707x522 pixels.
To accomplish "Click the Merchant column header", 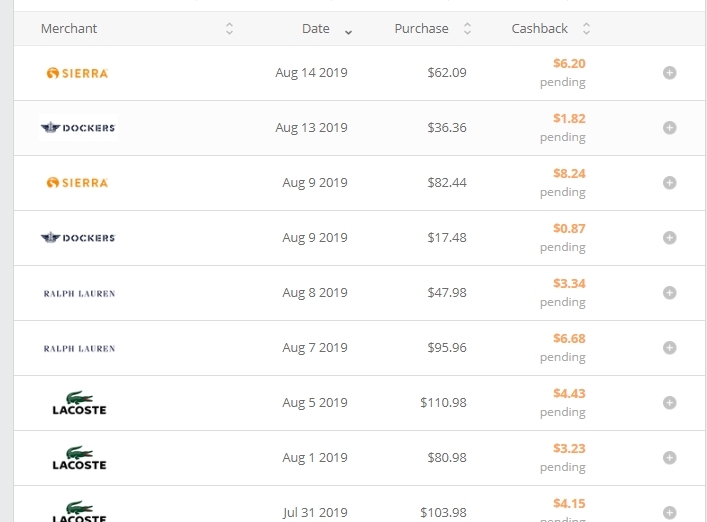I will [x=69, y=28].
